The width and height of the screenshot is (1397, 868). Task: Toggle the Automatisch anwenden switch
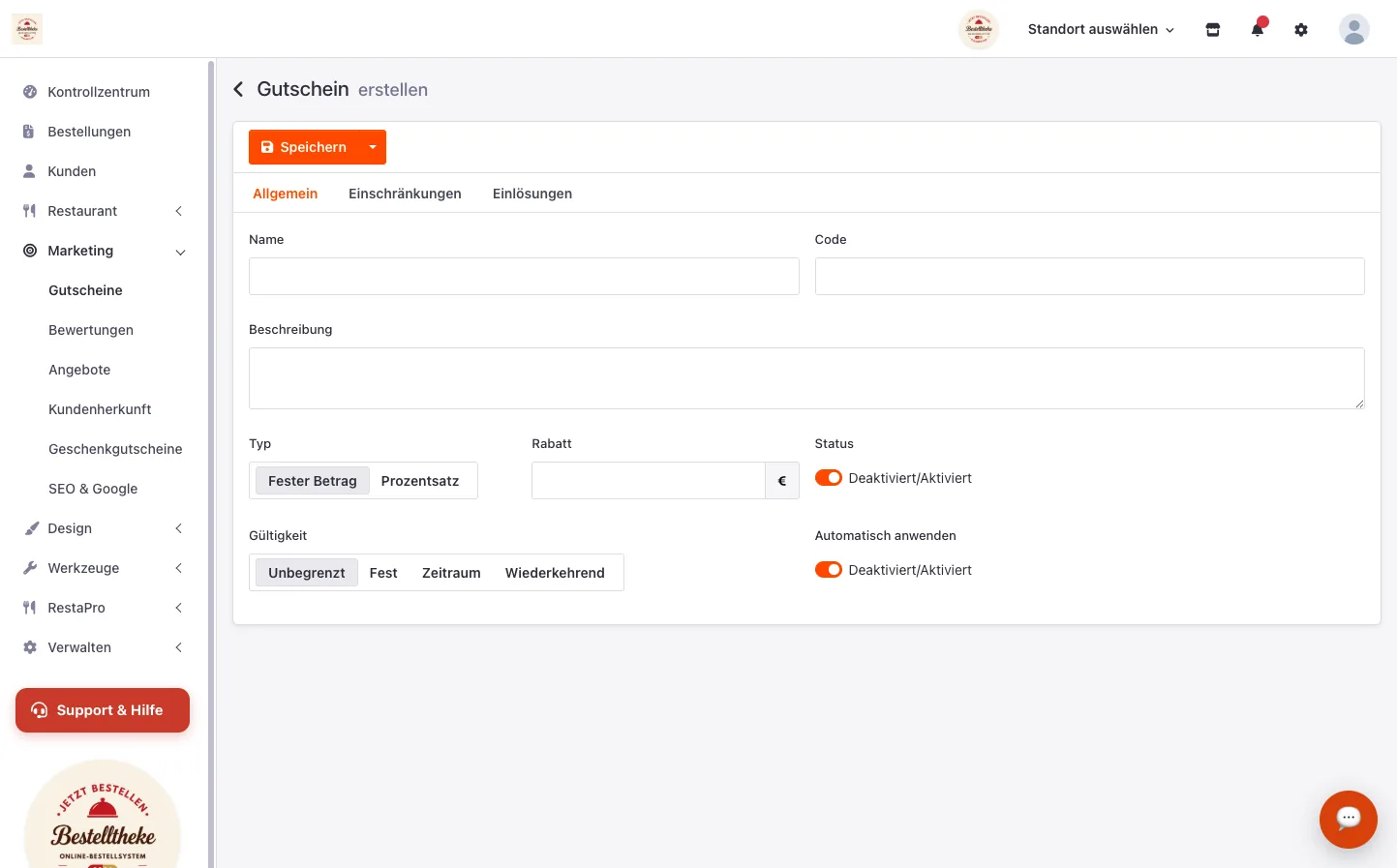(x=829, y=570)
